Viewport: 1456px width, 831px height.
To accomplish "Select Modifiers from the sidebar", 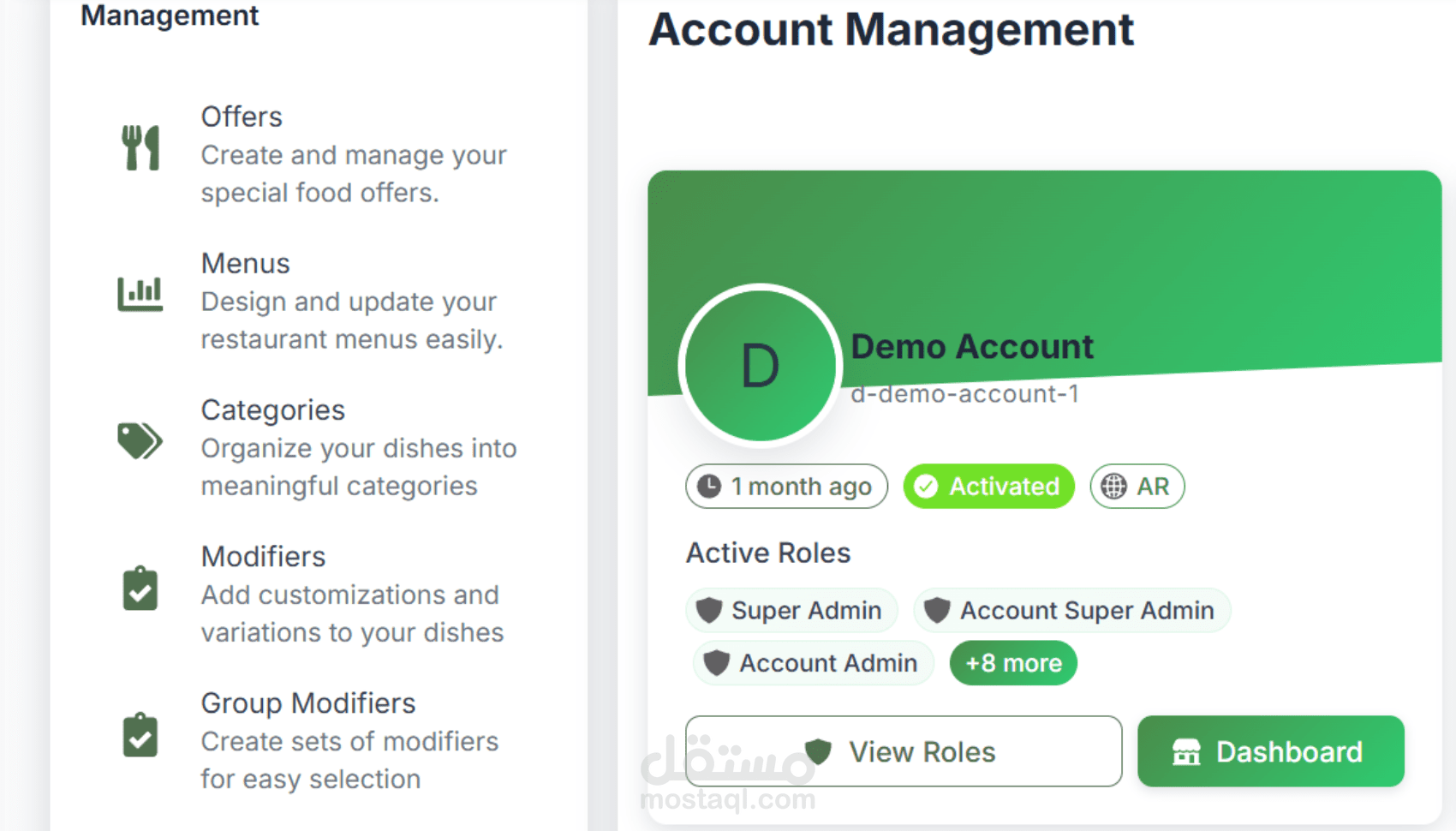I will pyautogui.click(x=263, y=557).
